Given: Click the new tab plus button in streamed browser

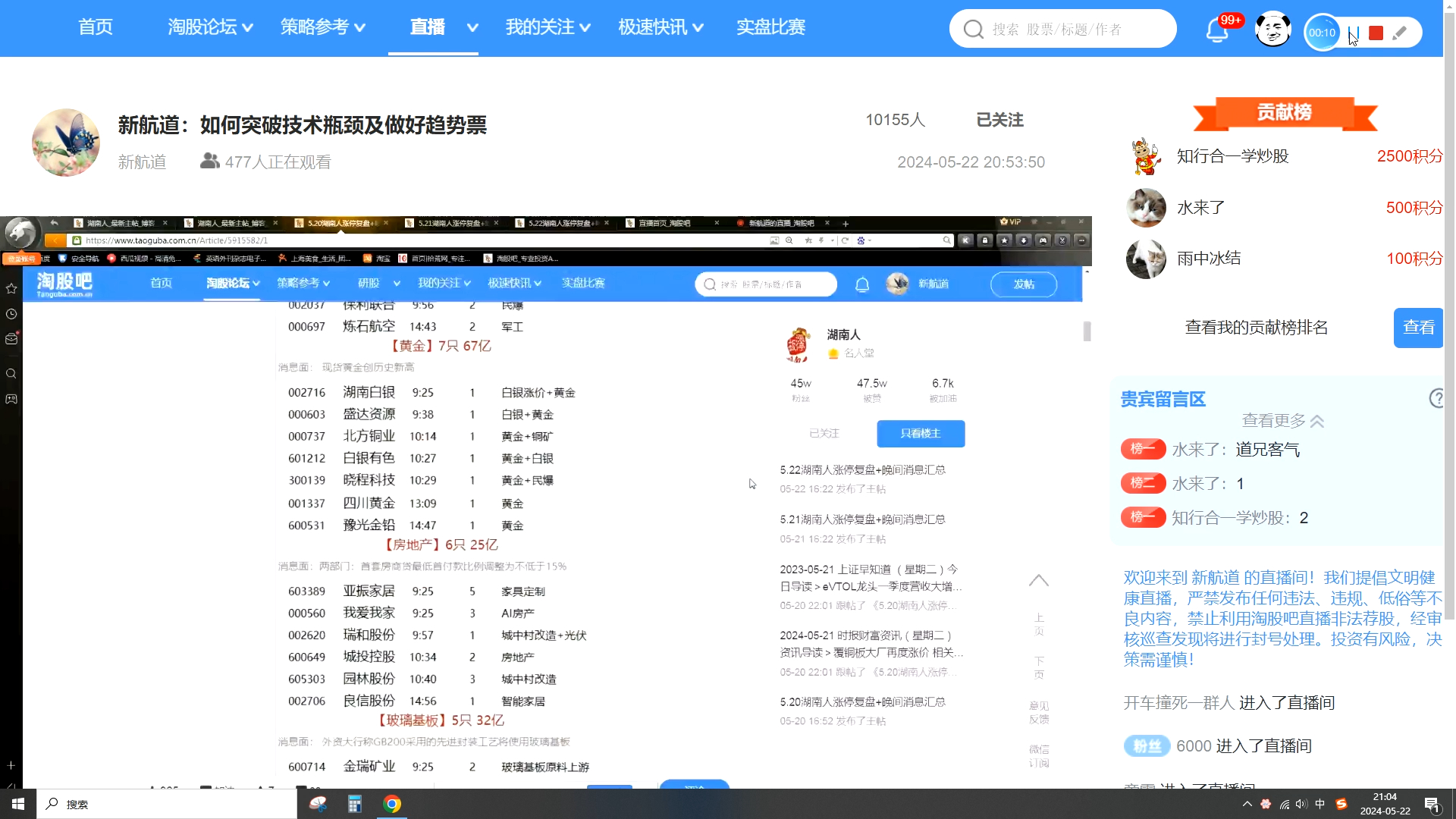Looking at the screenshot, I should [x=846, y=224].
